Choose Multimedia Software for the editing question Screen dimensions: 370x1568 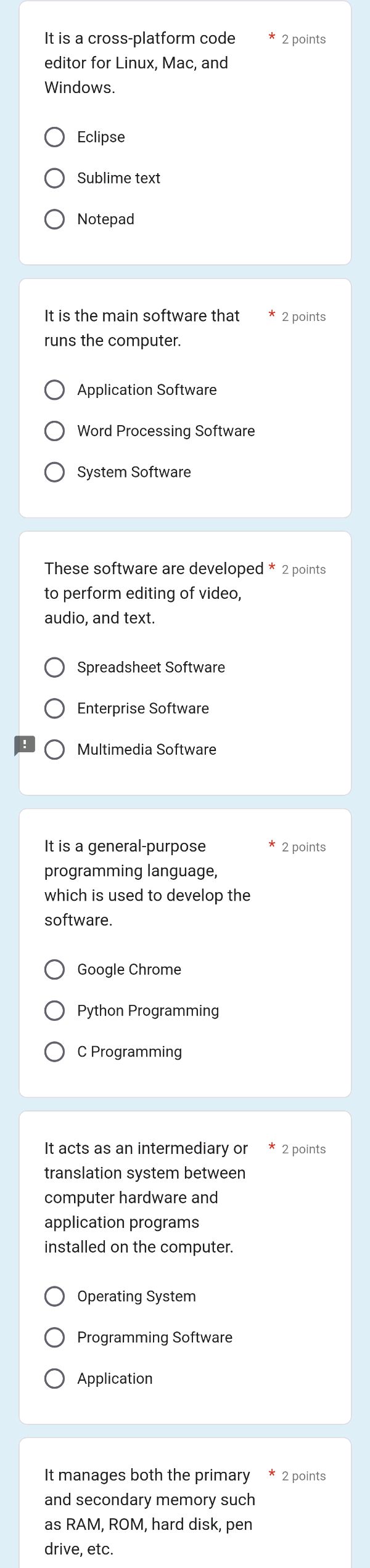click(x=54, y=749)
